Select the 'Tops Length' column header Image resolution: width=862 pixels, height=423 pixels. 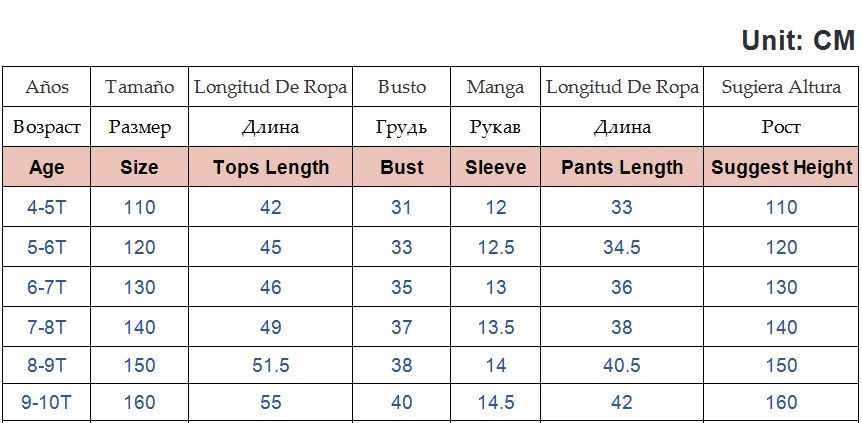pyautogui.click(x=271, y=167)
